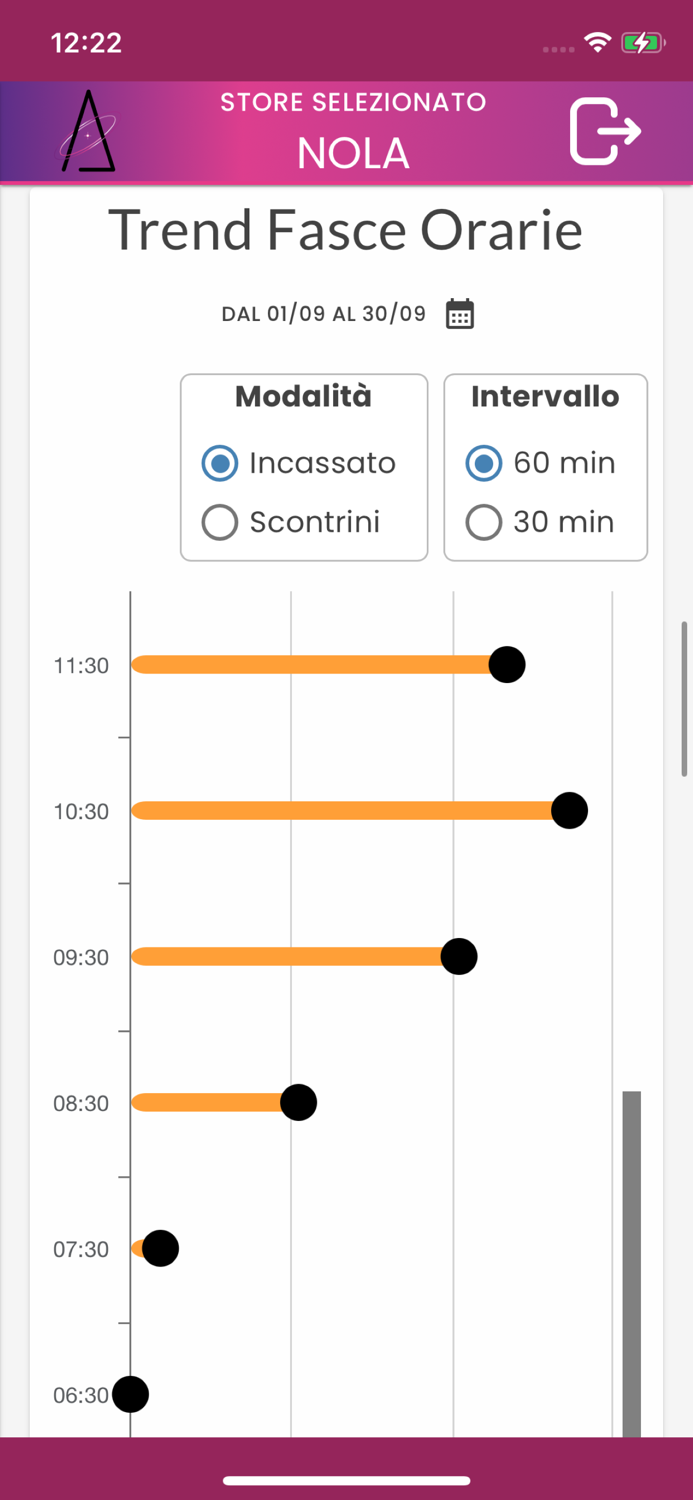This screenshot has width=693, height=1500.
Task: Open the calendar icon next to the date range
Action: (x=458, y=313)
